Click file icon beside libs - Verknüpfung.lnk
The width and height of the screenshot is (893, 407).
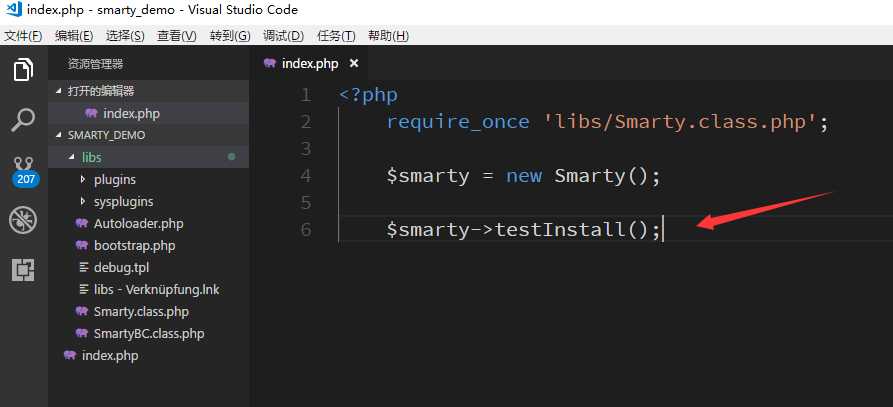pyautogui.click(x=84, y=289)
